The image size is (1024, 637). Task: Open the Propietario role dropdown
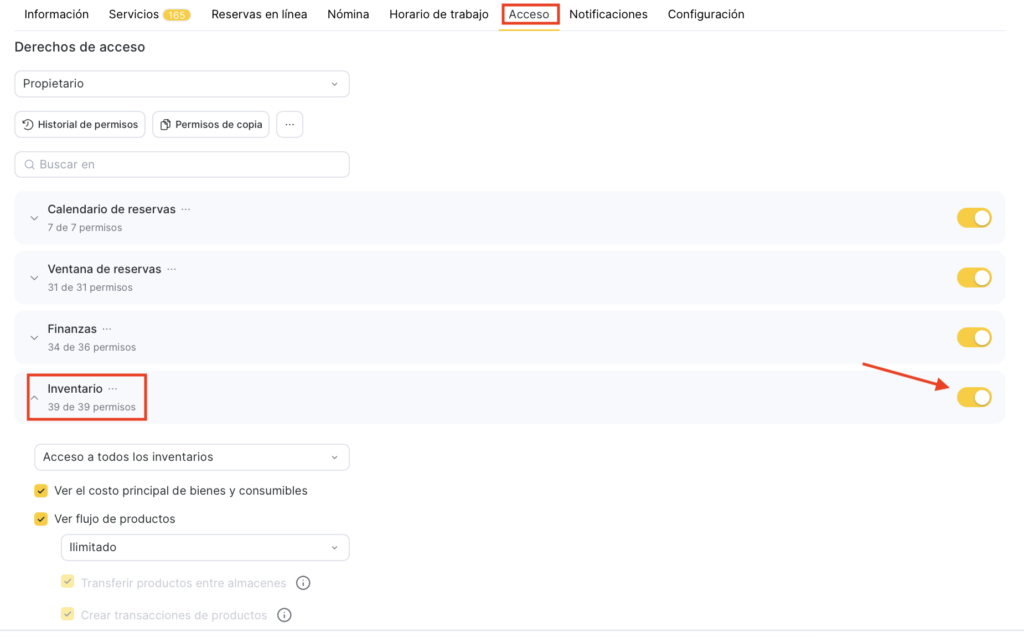[x=182, y=84]
